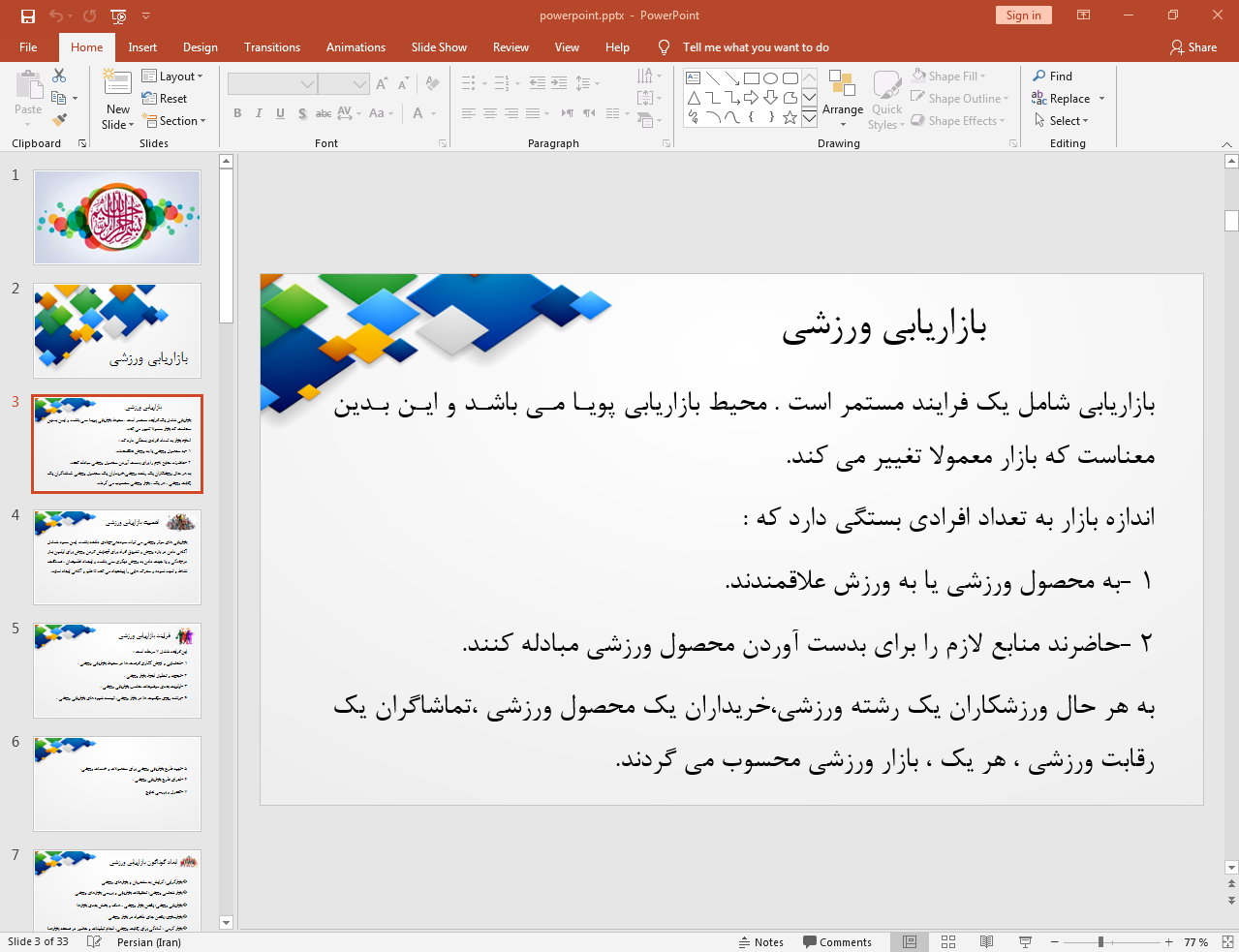The height and width of the screenshot is (952, 1239).
Task: Click Clear All Formatting icon
Action: tap(432, 84)
